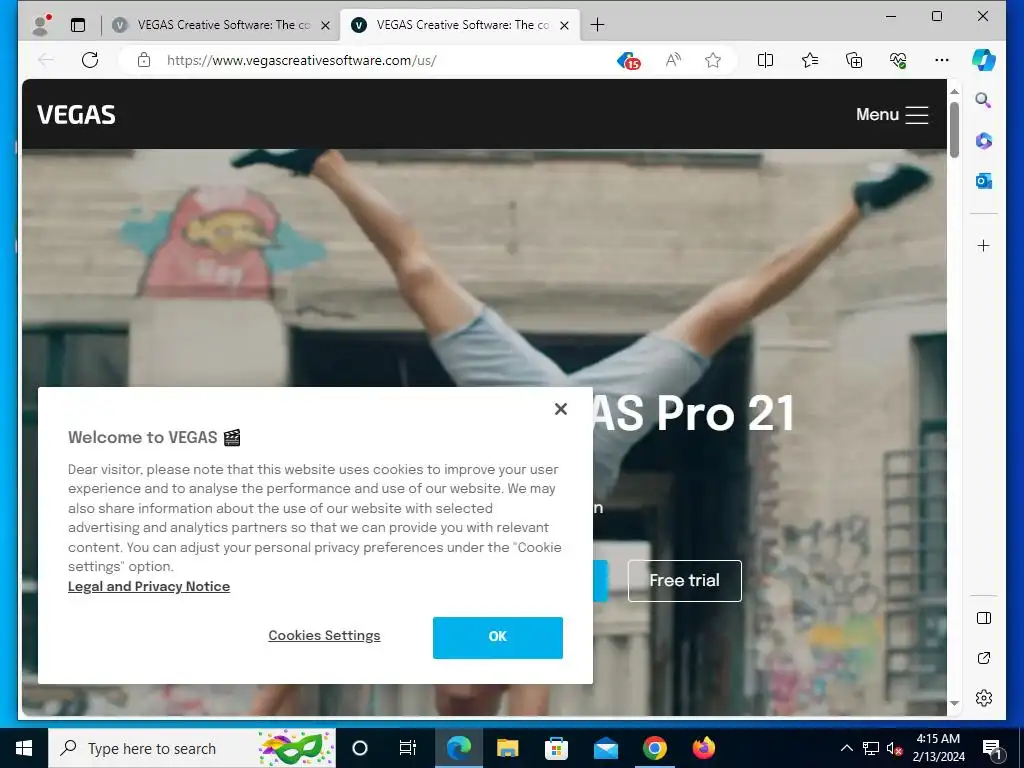Click the open link in new window sidebar icon
The width and height of the screenshot is (1024, 768).
pyautogui.click(x=984, y=658)
